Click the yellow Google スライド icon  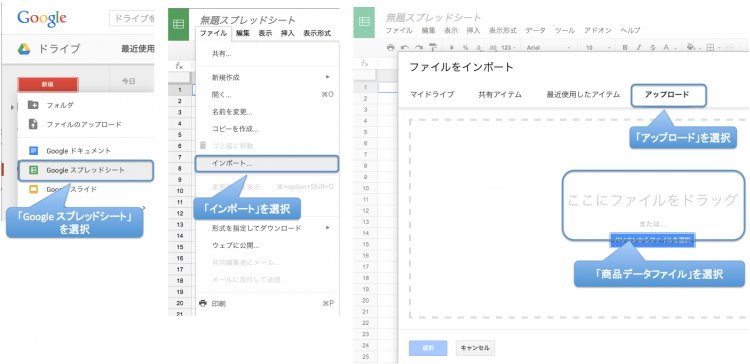pyautogui.click(x=33, y=189)
